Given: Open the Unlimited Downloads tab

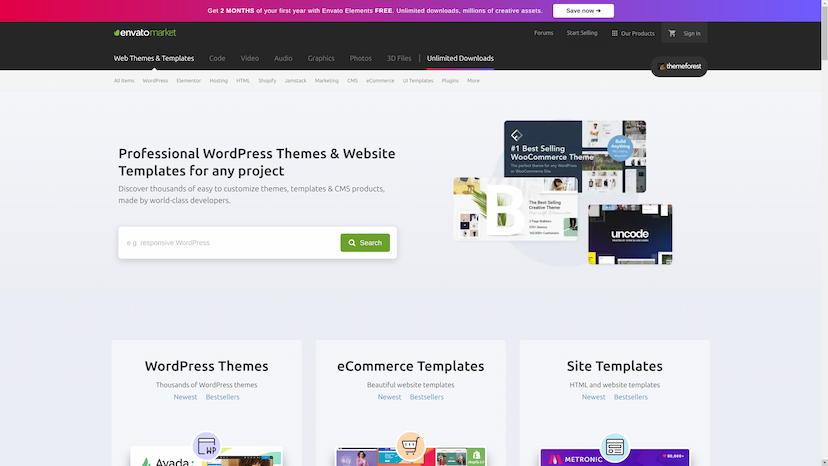Looking at the screenshot, I should 460,58.
